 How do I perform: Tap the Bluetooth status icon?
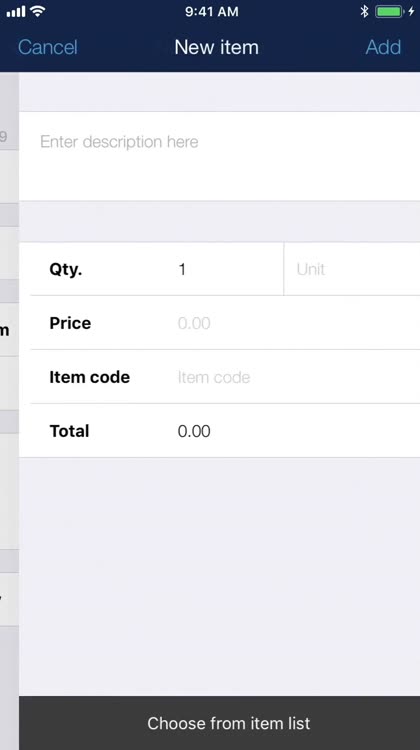[365, 11]
